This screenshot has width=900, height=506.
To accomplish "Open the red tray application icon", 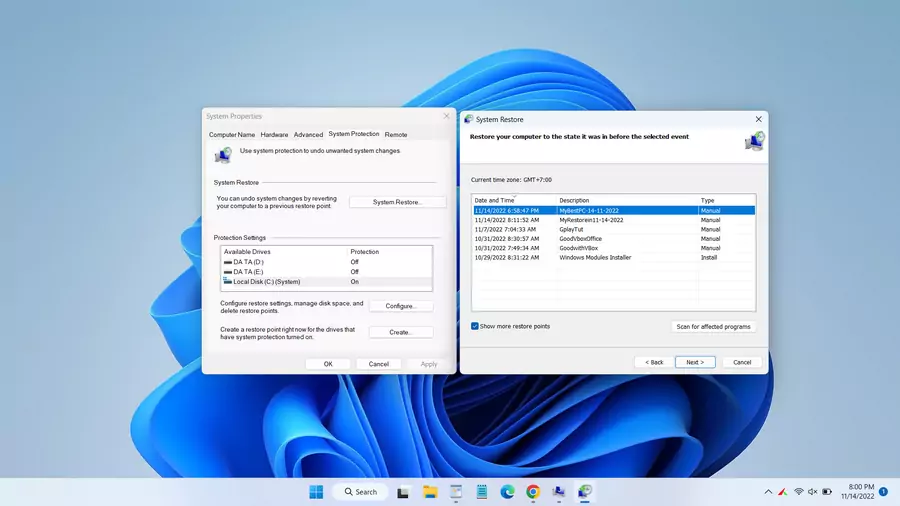I will [x=782, y=492].
